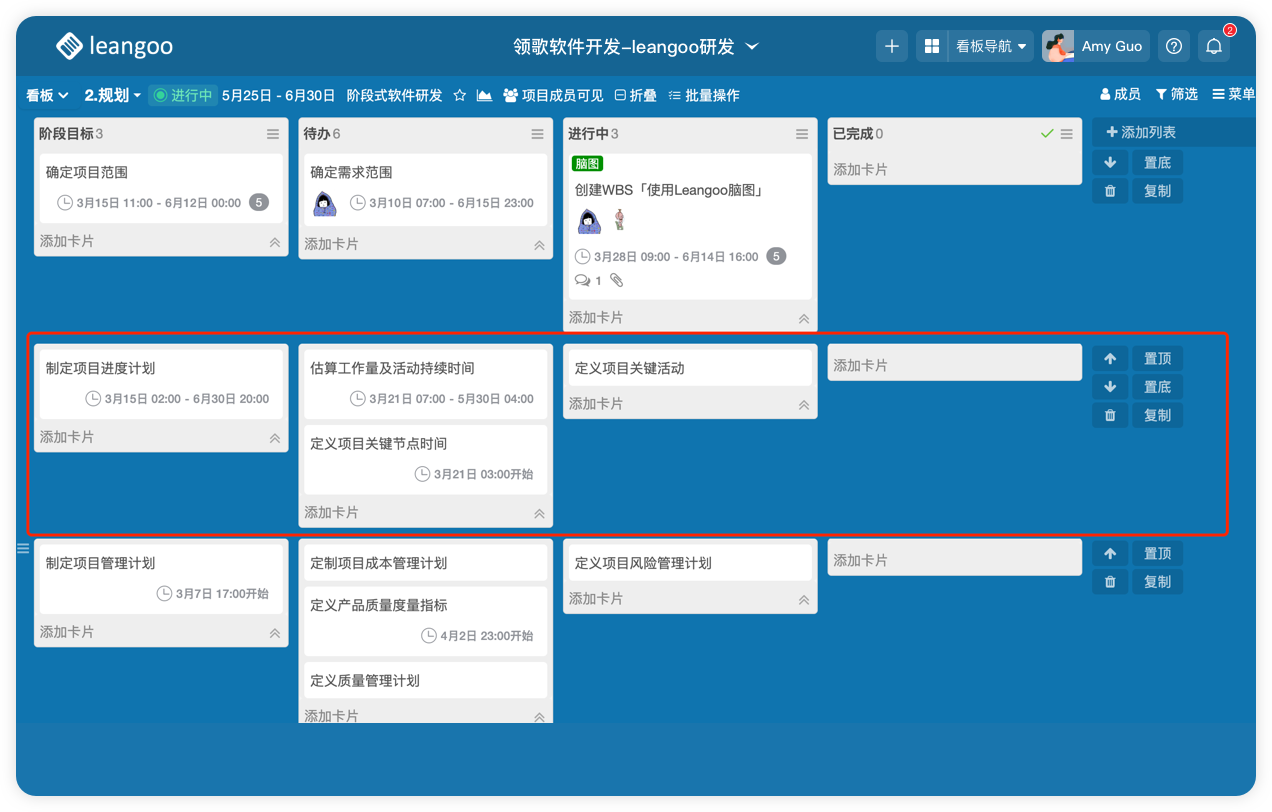1272x812 pixels.
Task: Click trash icon in first lane controls
Action: pyautogui.click(x=1110, y=191)
